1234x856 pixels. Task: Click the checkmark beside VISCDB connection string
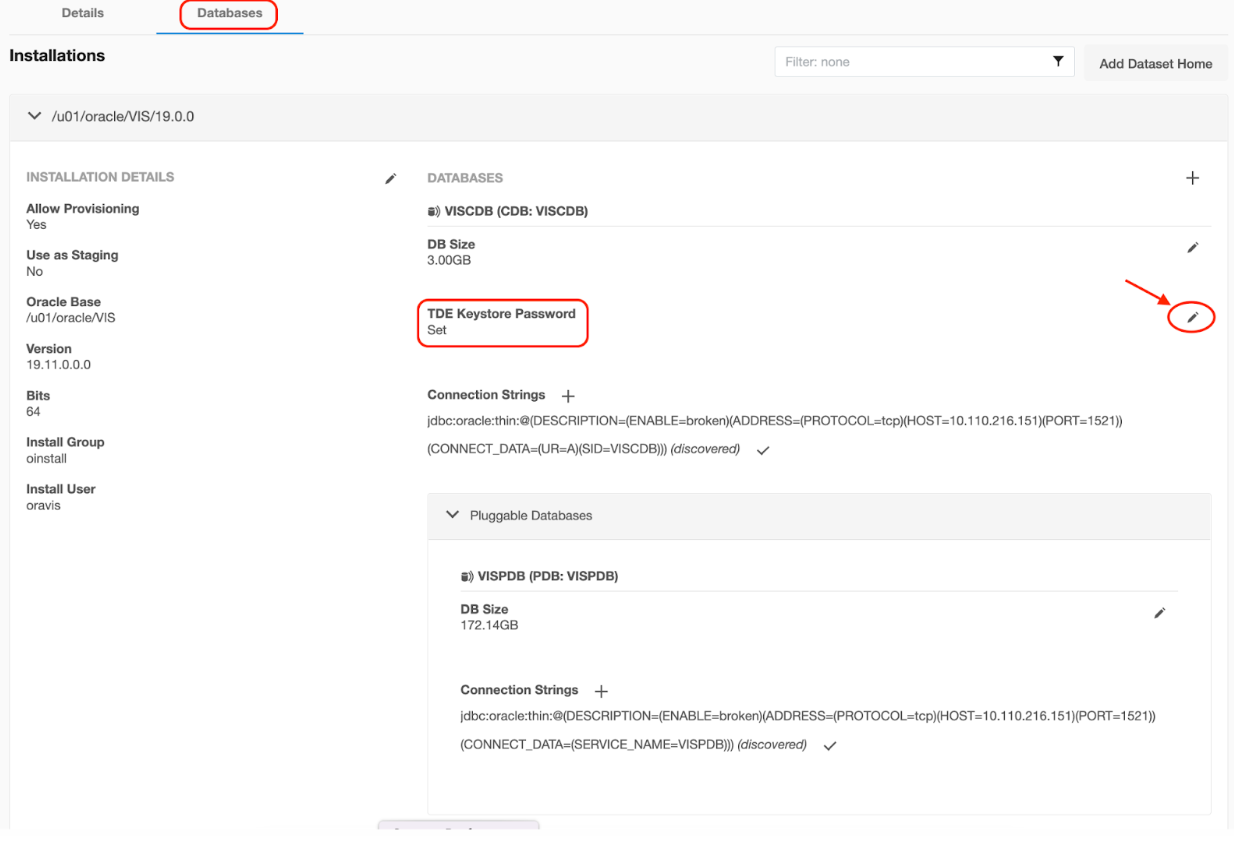(x=763, y=451)
